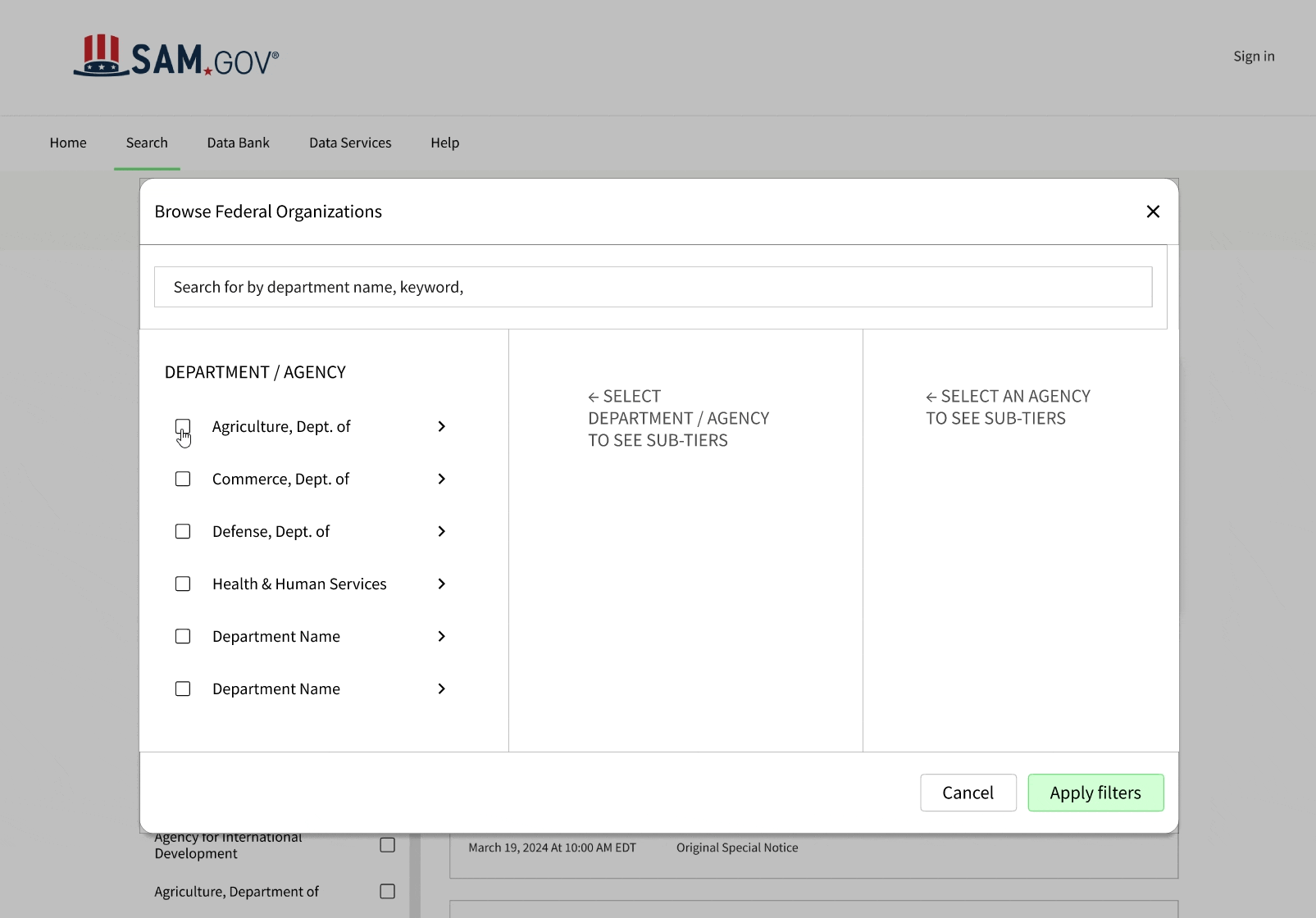
Task: Open Data Services in navigation
Action: coord(350,143)
